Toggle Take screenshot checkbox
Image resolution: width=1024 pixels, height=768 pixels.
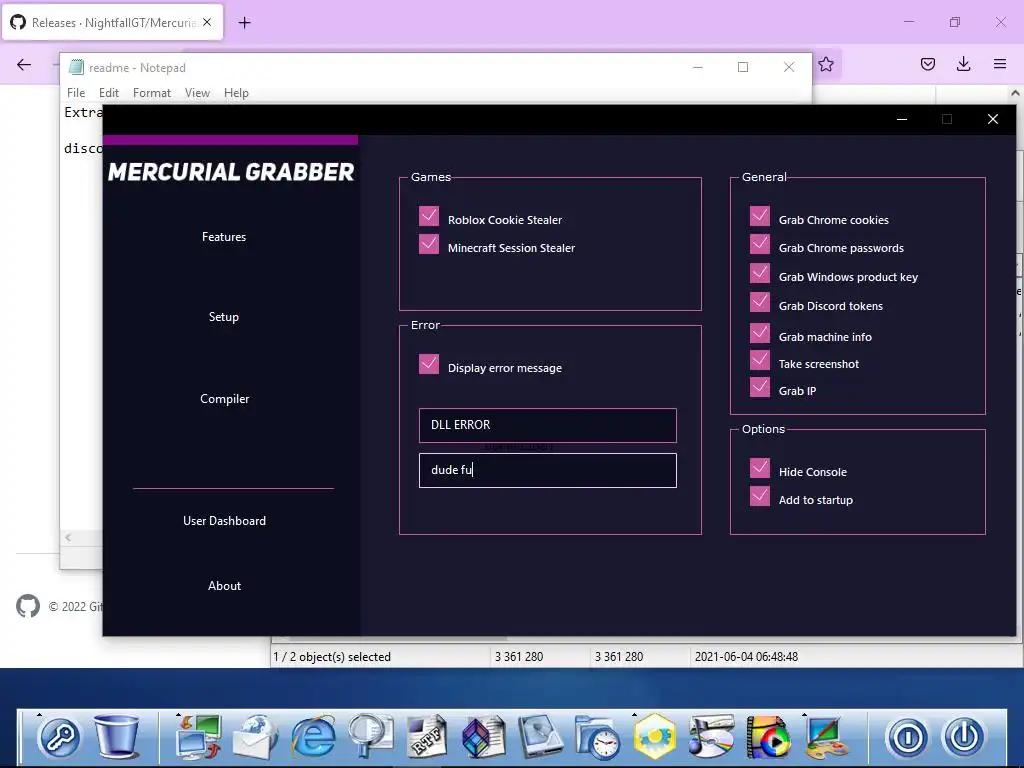760,360
